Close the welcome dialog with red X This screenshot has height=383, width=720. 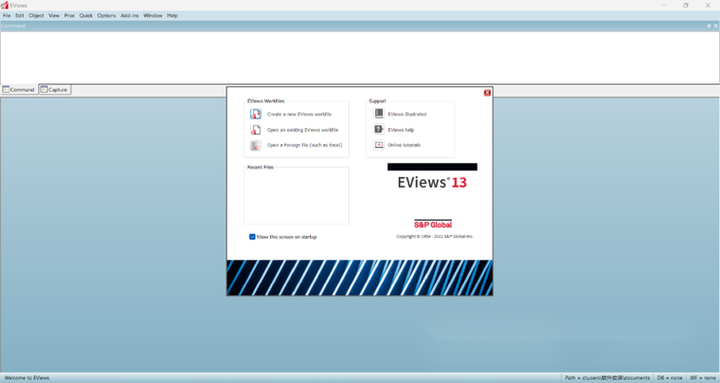pyautogui.click(x=487, y=93)
